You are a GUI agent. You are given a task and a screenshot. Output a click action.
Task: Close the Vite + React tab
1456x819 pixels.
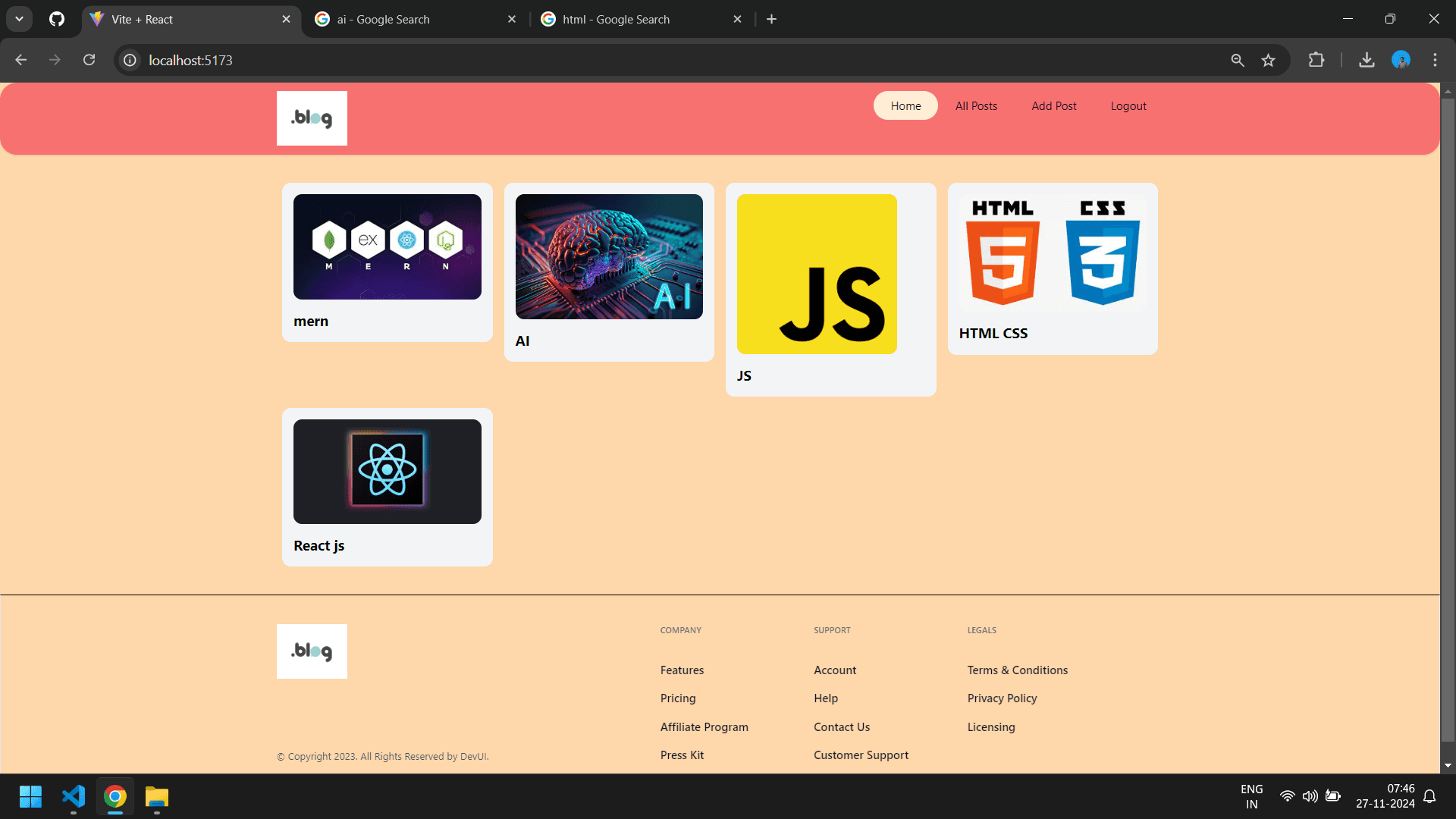pyautogui.click(x=286, y=19)
